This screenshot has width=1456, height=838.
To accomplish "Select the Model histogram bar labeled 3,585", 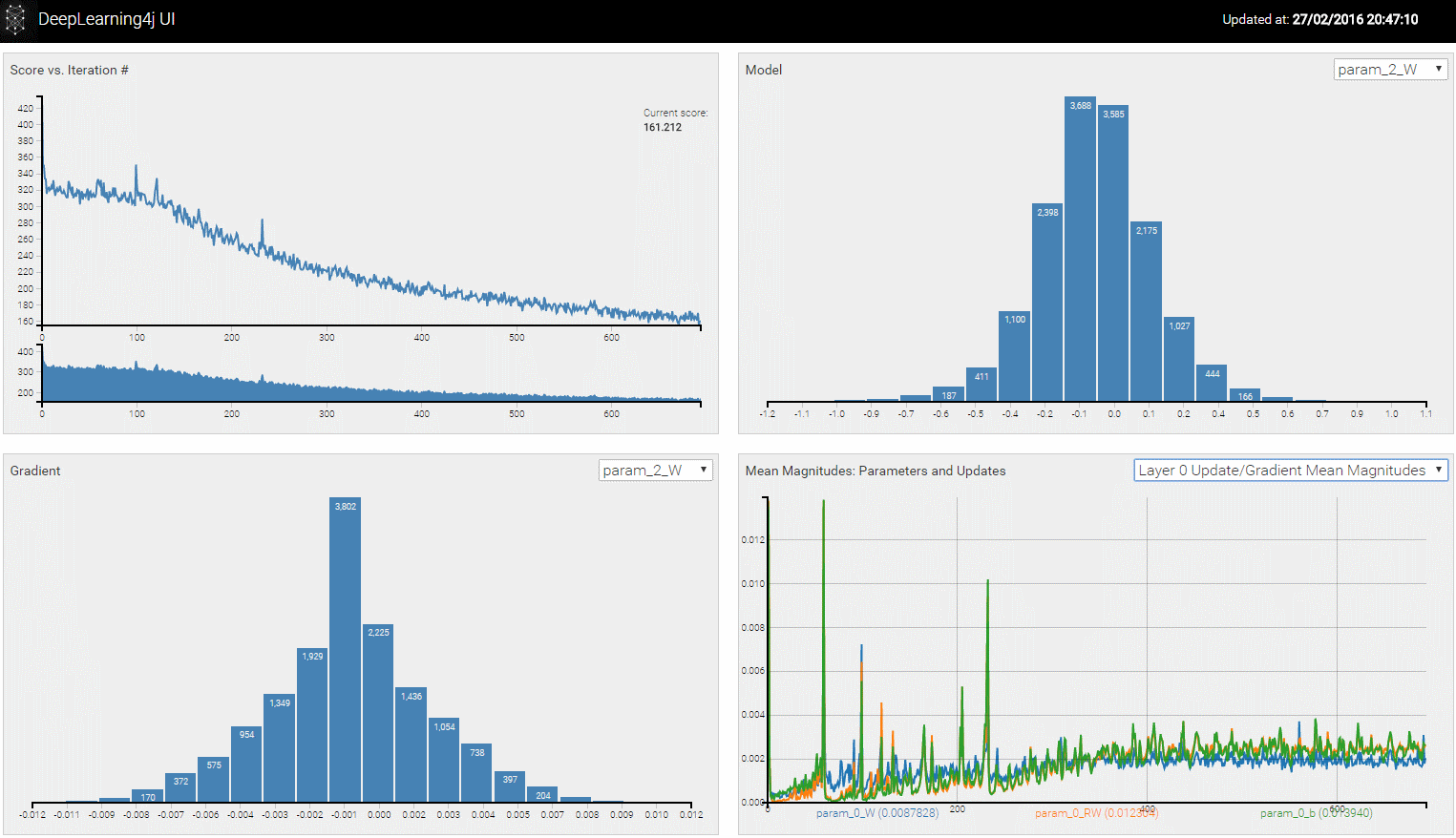I will pos(1113,253).
